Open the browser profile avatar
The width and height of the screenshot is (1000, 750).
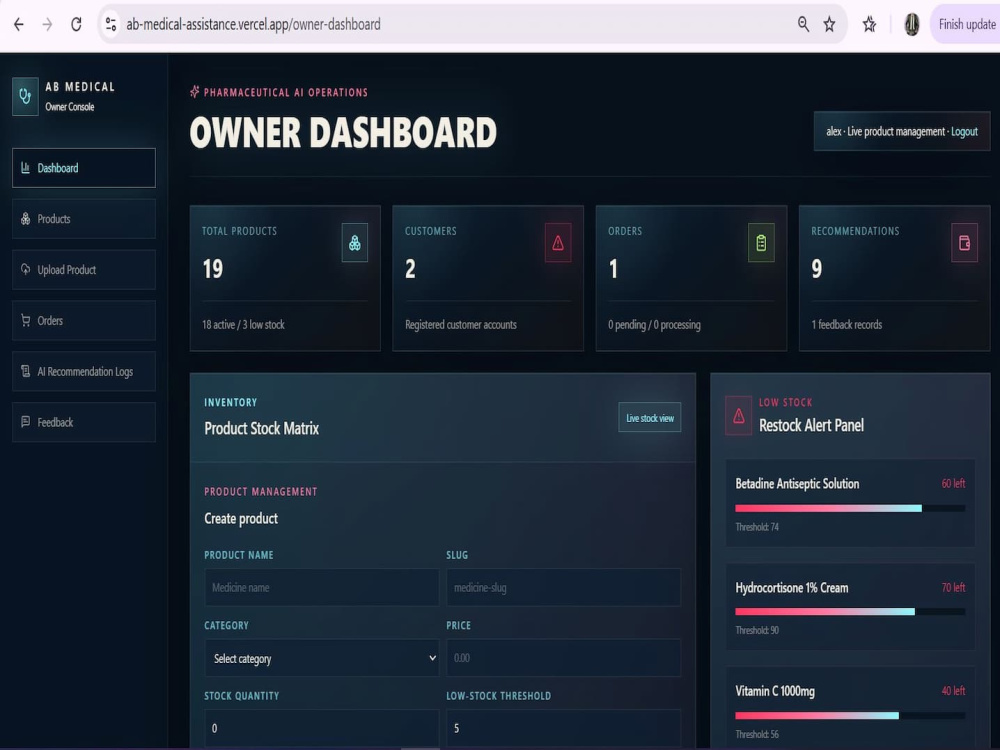click(912, 24)
